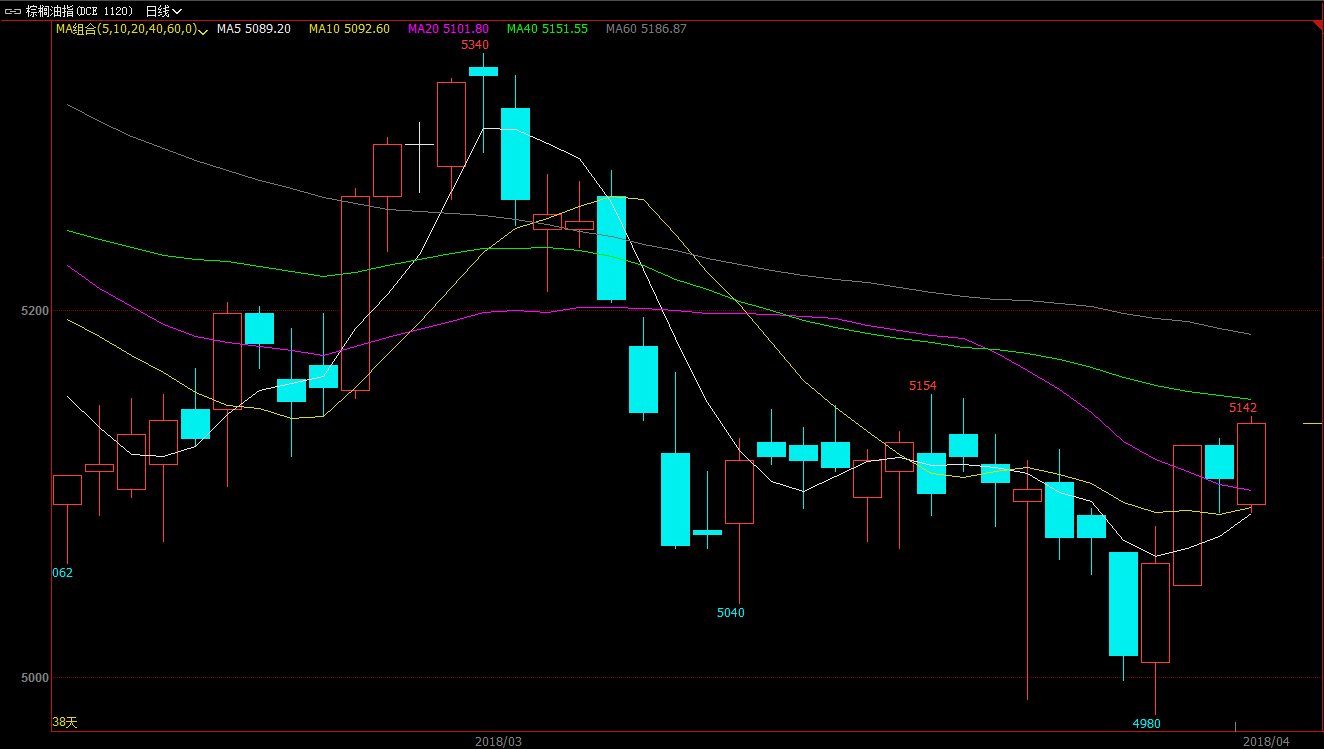Select the candlestick above the 5040 label

point(739,491)
